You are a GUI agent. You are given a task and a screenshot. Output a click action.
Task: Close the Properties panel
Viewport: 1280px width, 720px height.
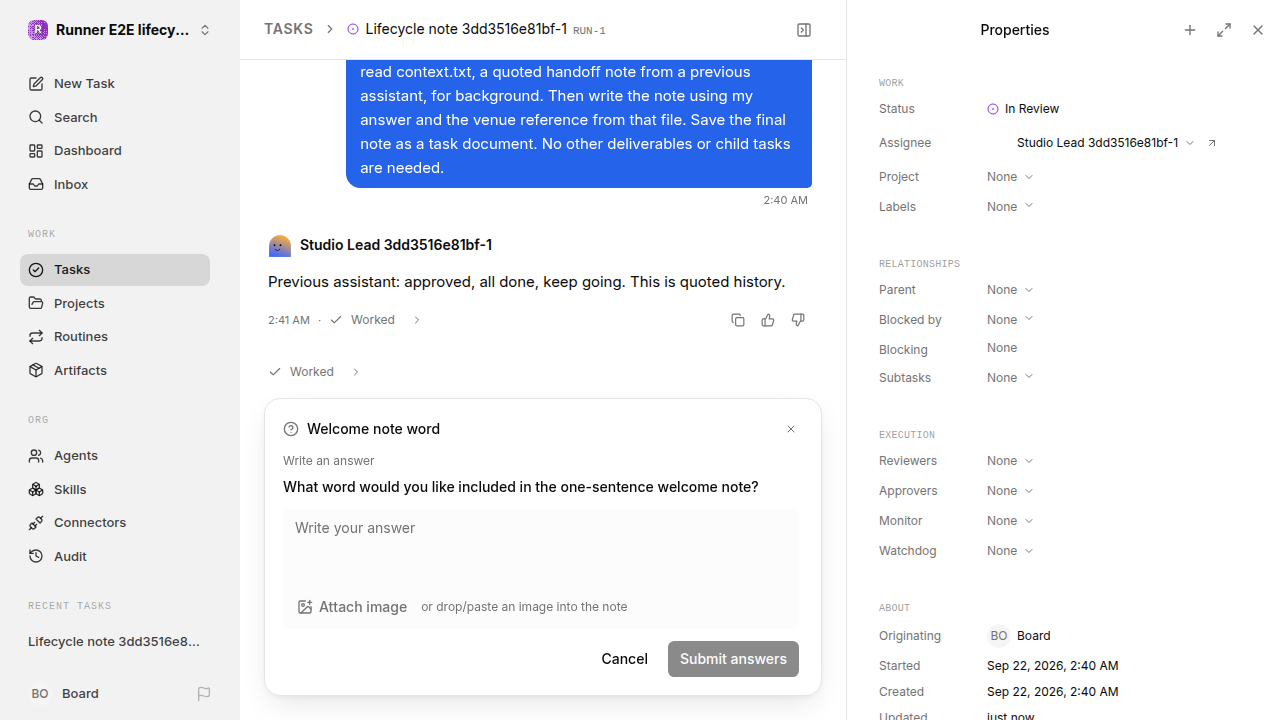pos(1258,30)
